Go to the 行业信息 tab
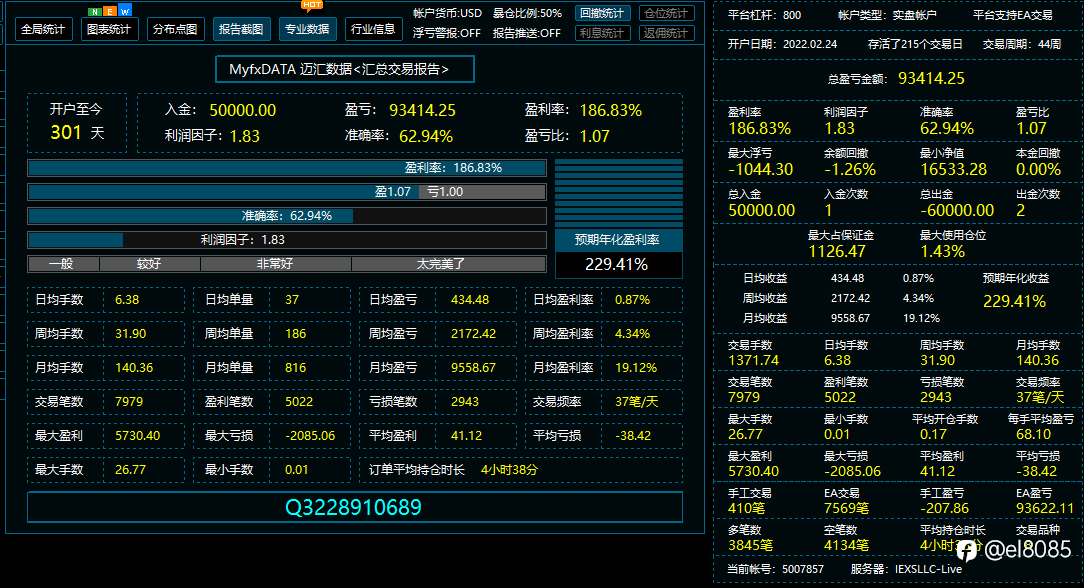This screenshot has width=1084, height=588. coord(373,29)
